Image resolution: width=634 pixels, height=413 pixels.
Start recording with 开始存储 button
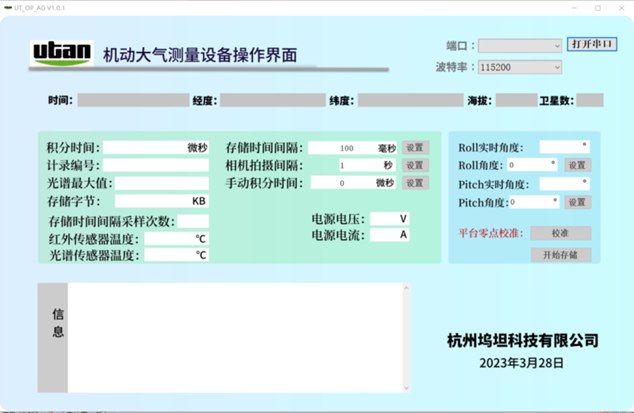click(560, 254)
